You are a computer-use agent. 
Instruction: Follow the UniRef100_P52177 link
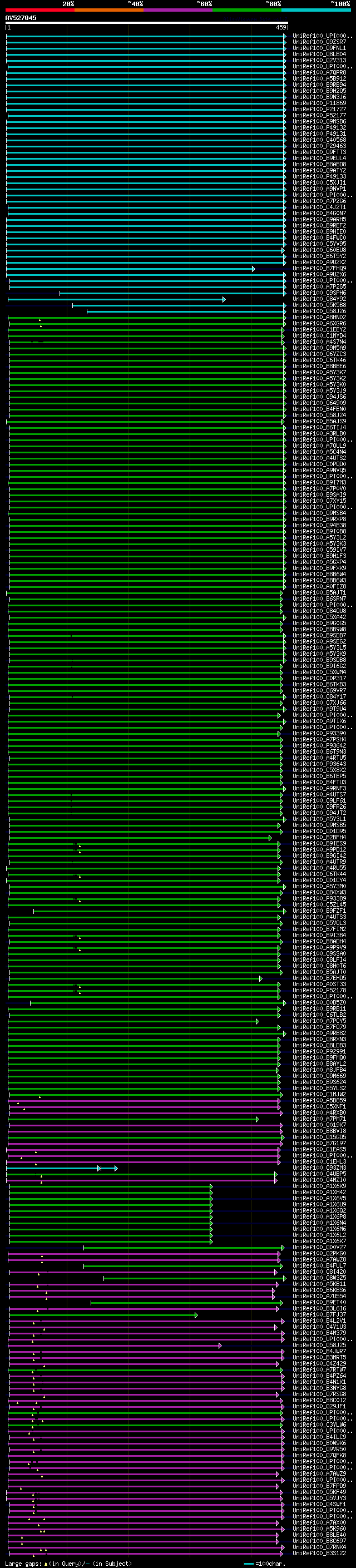[319, 116]
